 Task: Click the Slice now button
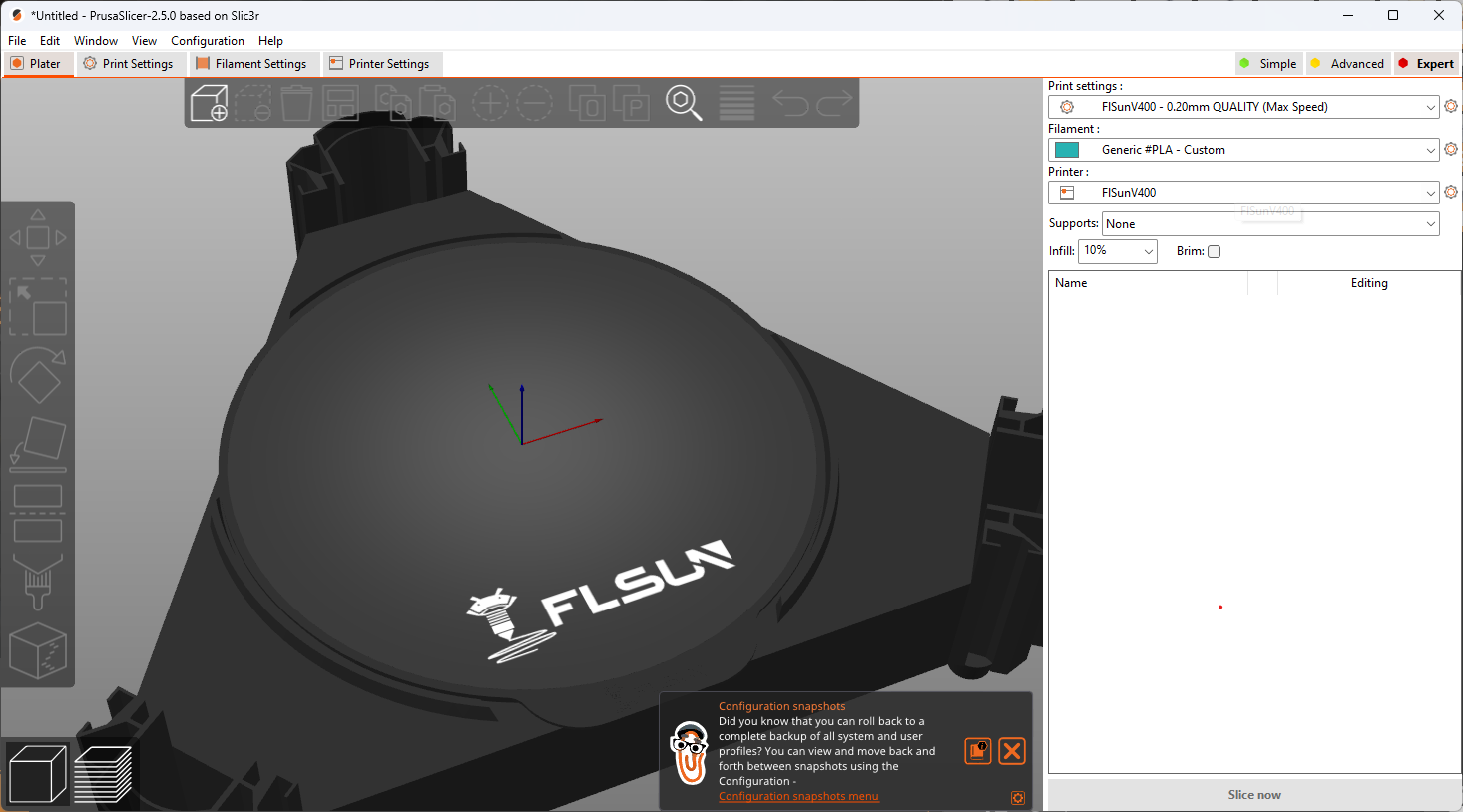[x=1254, y=795]
